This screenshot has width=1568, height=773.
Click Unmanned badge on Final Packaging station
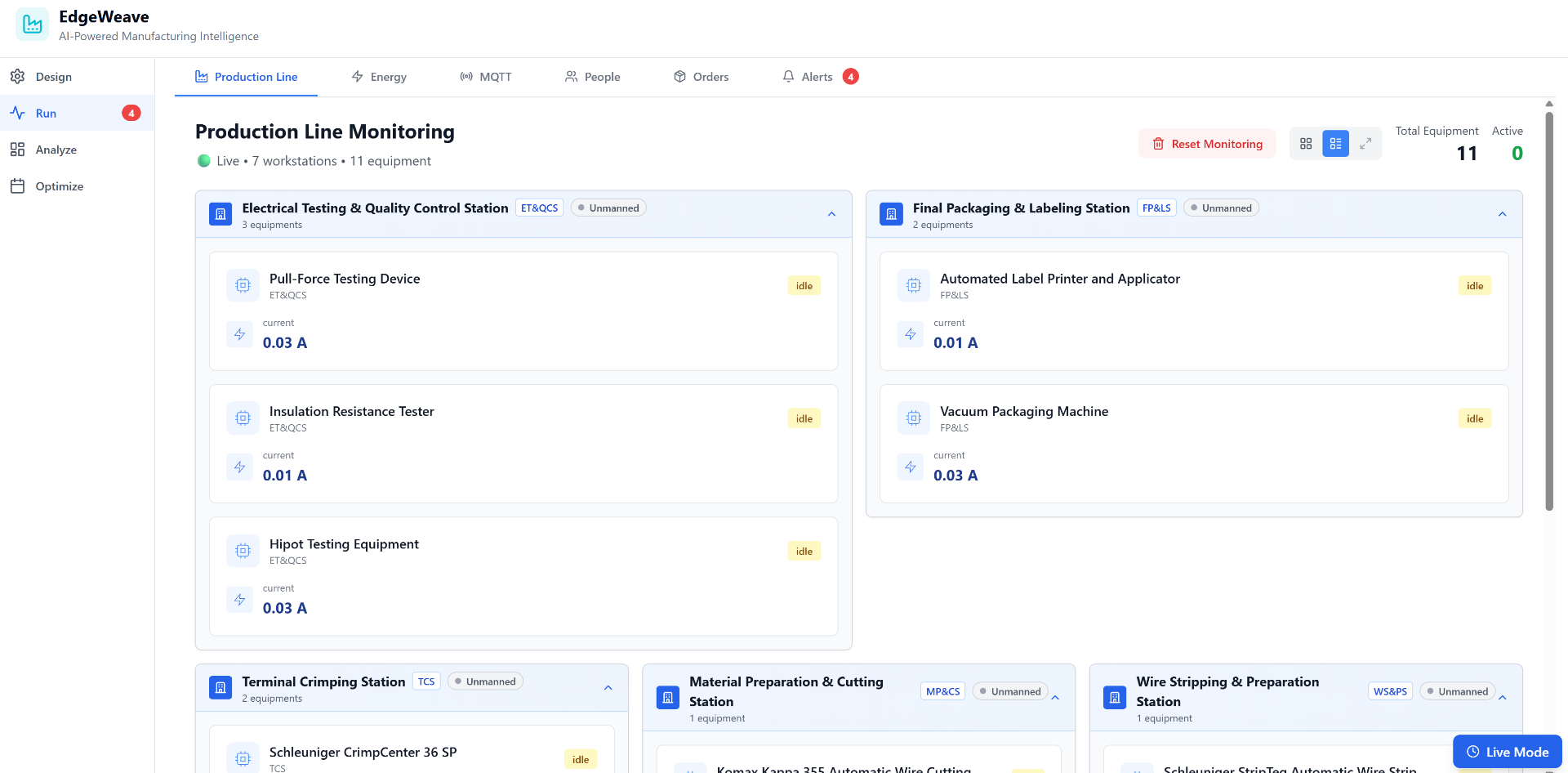[1221, 208]
